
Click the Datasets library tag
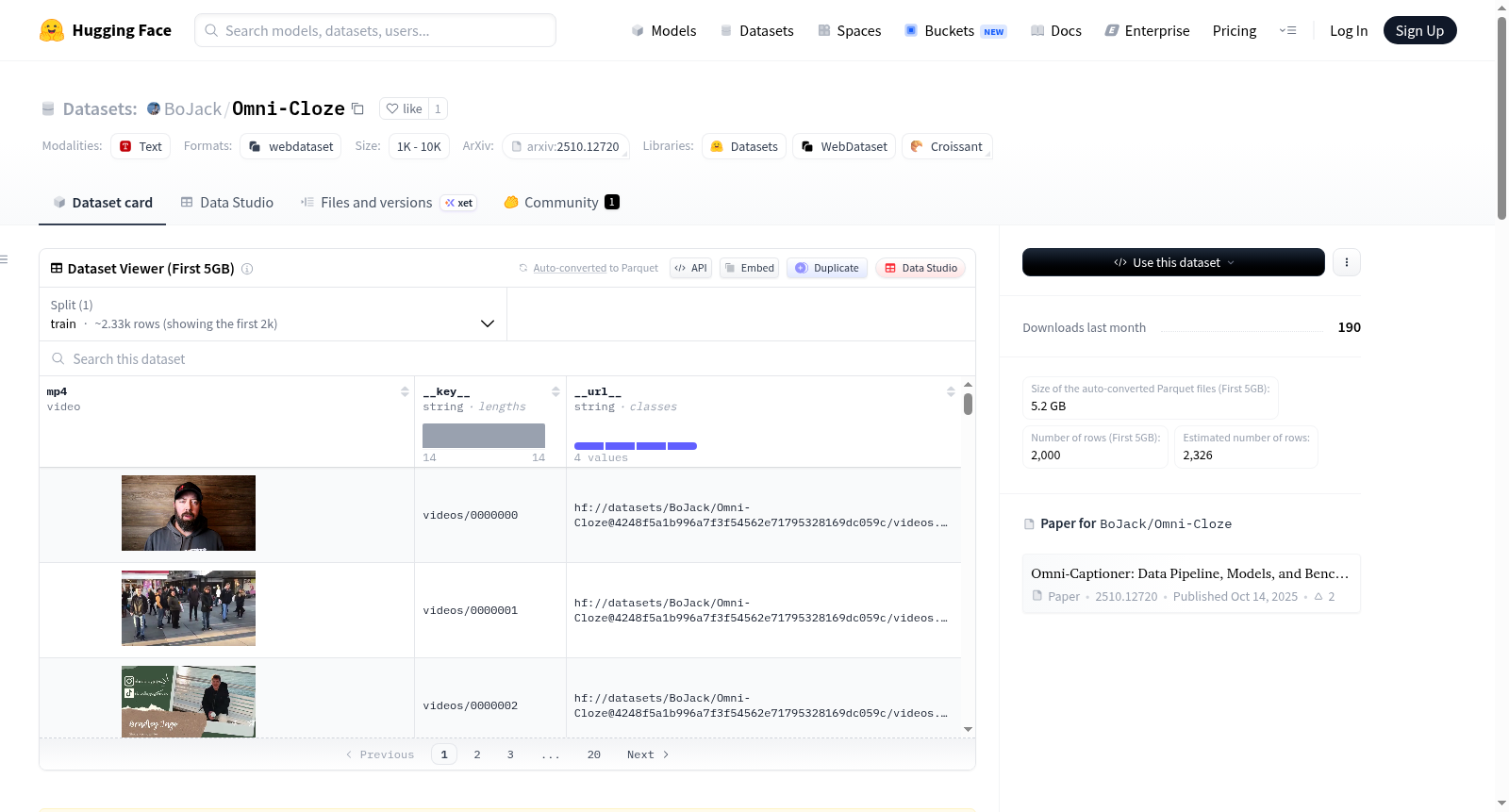tap(744, 146)
